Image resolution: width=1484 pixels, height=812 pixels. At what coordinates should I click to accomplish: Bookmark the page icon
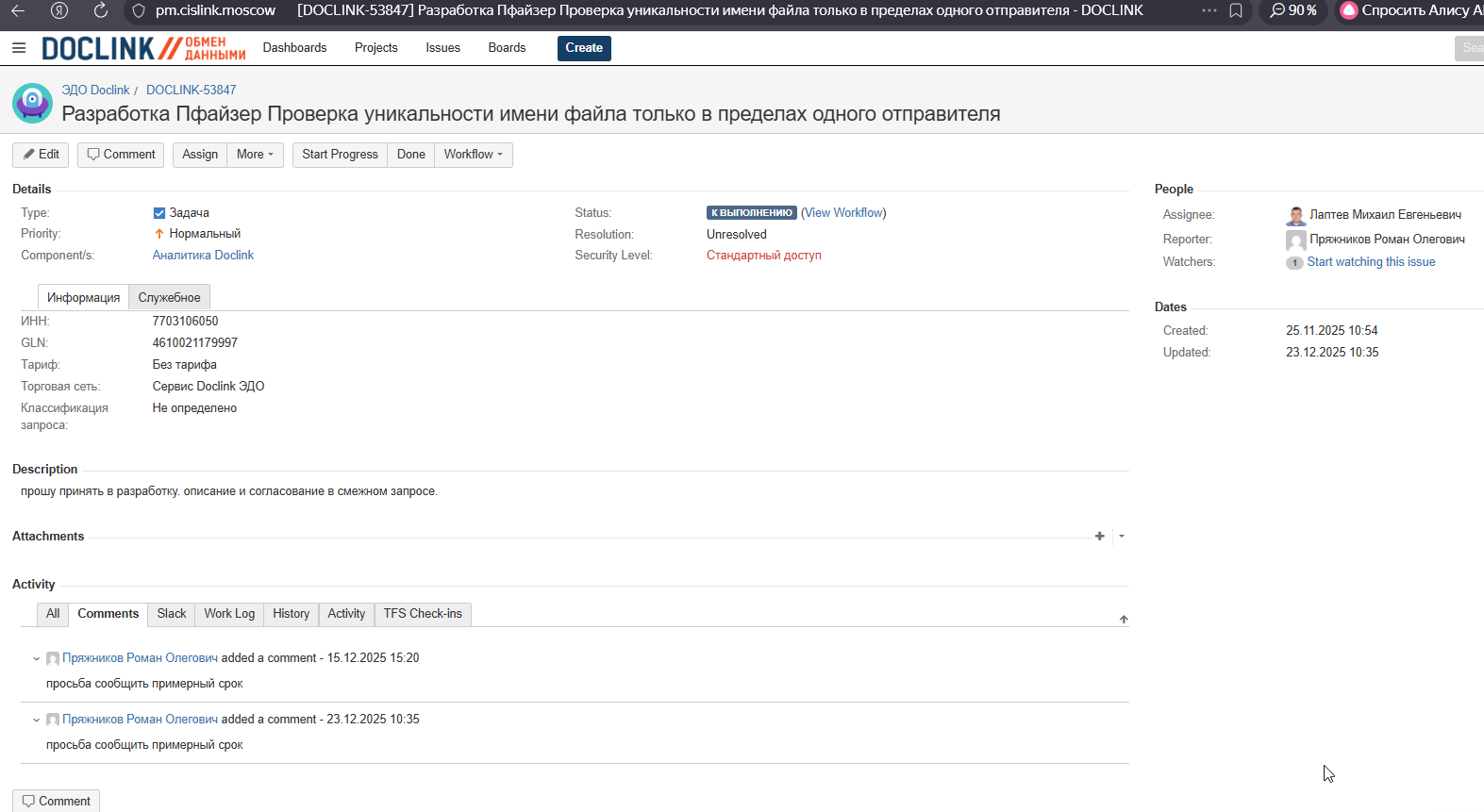pos(1236,10)
